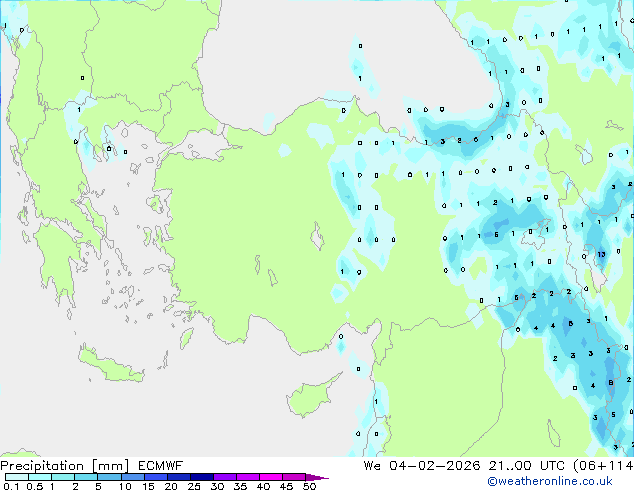The height and width of the screenshot is (490, 634).
Task: Click the '13' precipitation value on map
Action: click(601, 254)
